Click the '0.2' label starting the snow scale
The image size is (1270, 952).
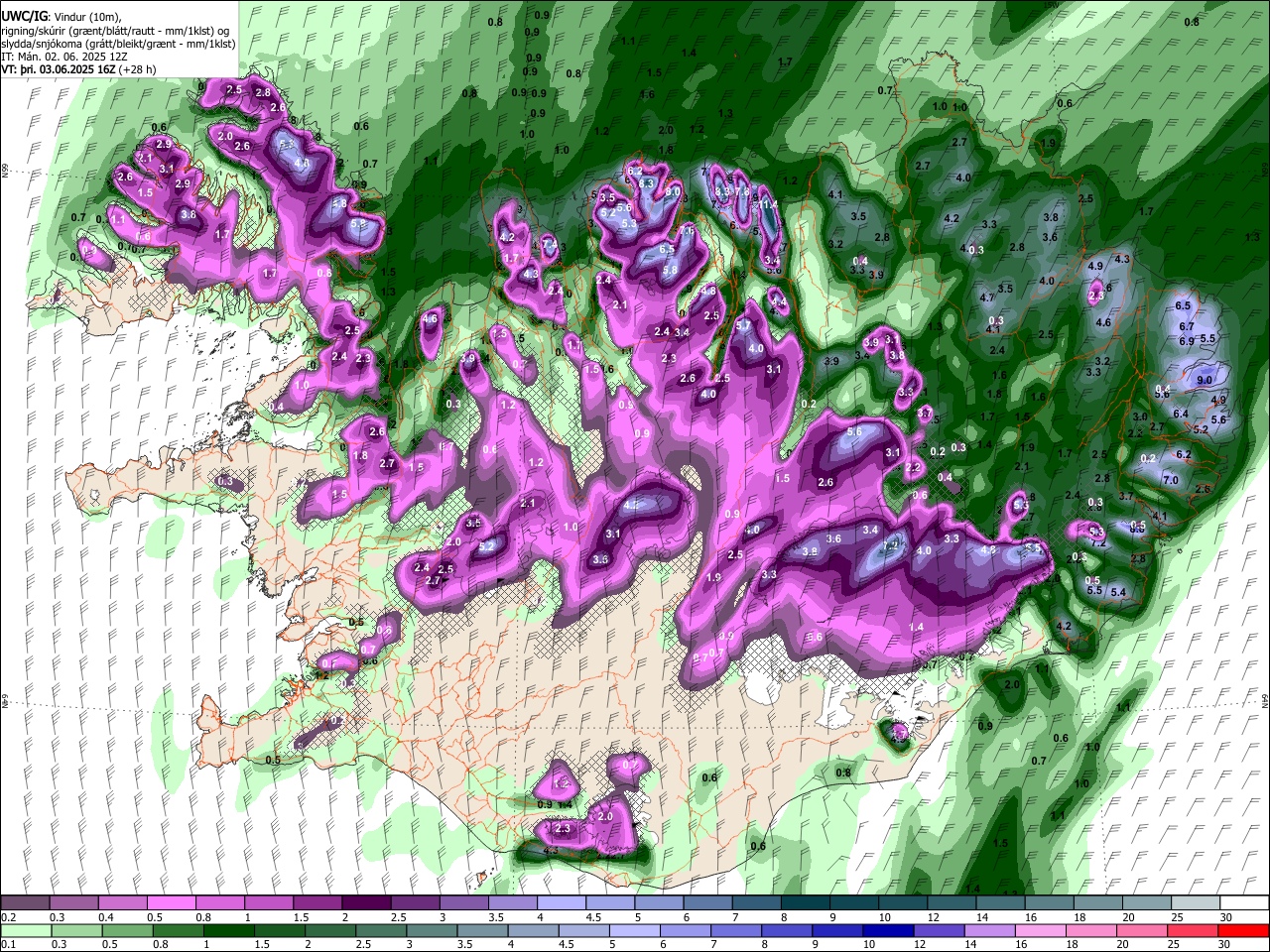pyautogui.click(x=9, y=917)
